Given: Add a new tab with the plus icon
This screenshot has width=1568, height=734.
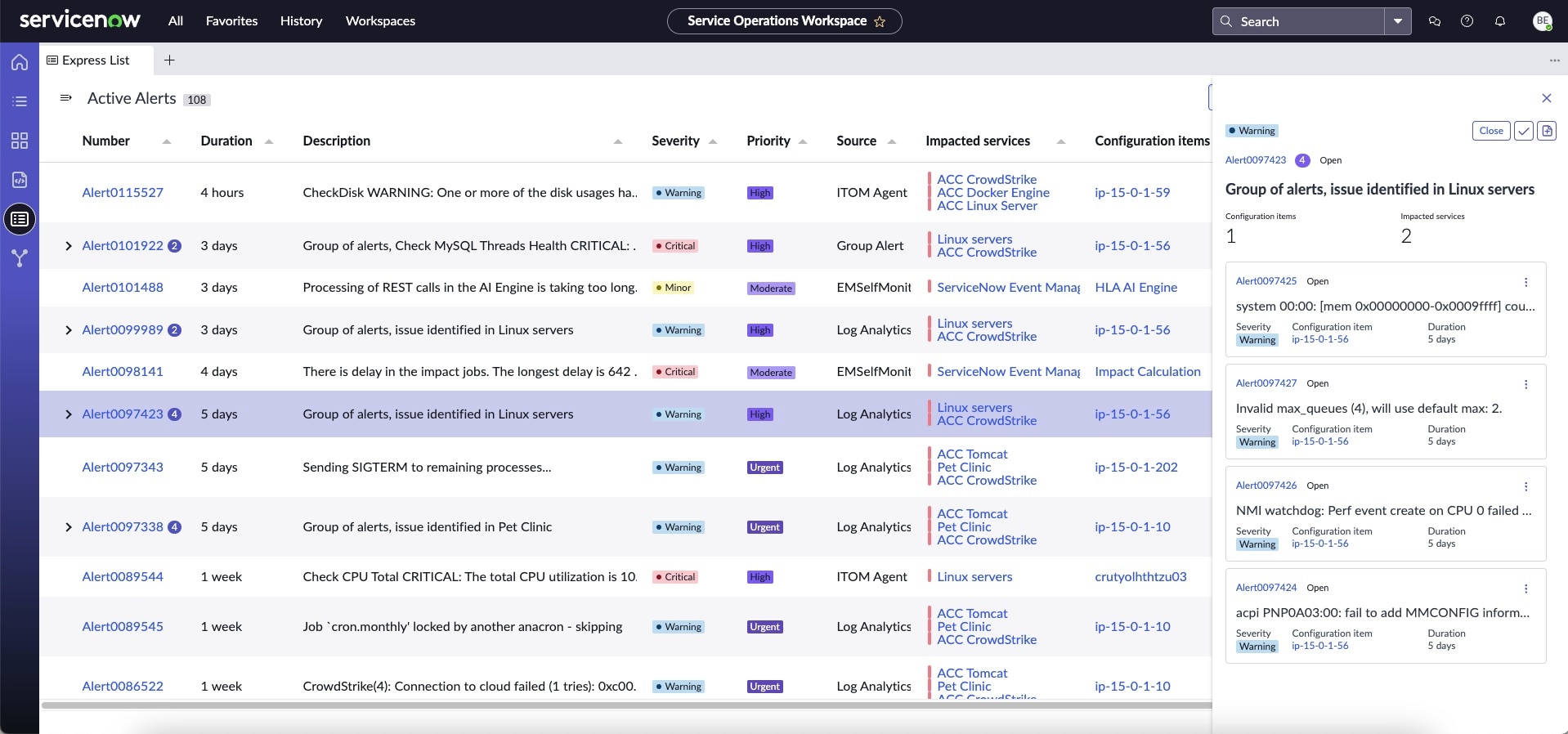Looking at the screenshot, I should [169, 60].
